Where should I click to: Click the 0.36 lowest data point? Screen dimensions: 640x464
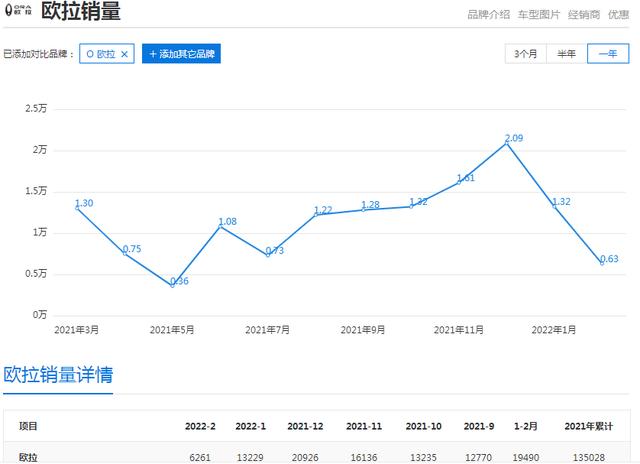(173, 285)
